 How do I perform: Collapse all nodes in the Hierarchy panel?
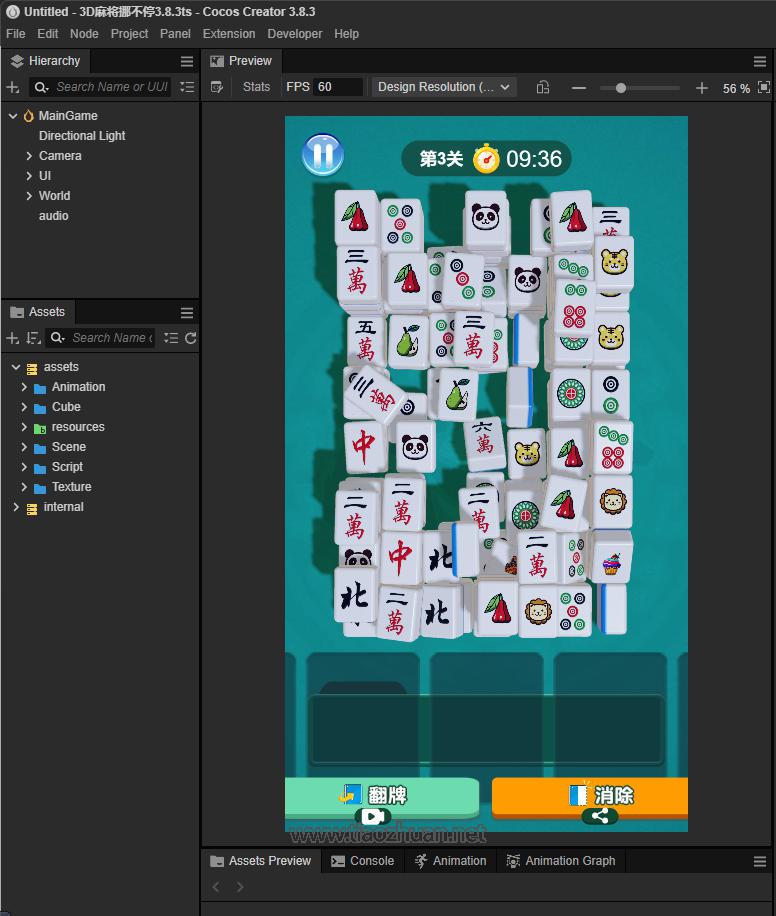[187, 87]
